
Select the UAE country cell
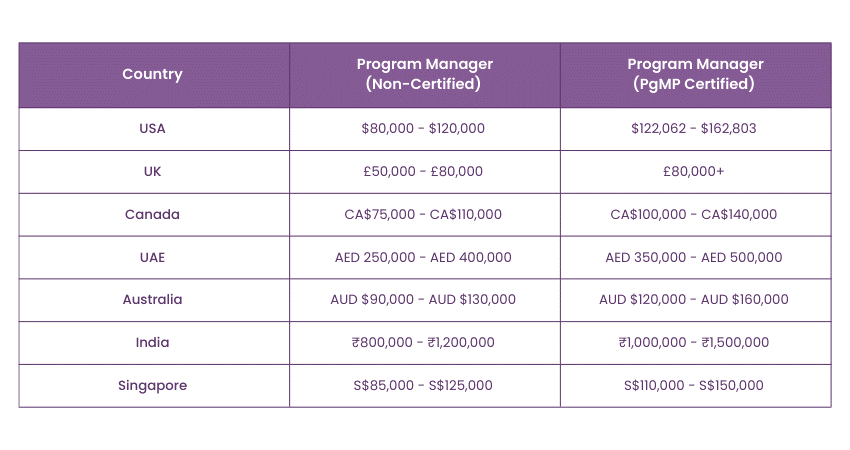[153, 257]
